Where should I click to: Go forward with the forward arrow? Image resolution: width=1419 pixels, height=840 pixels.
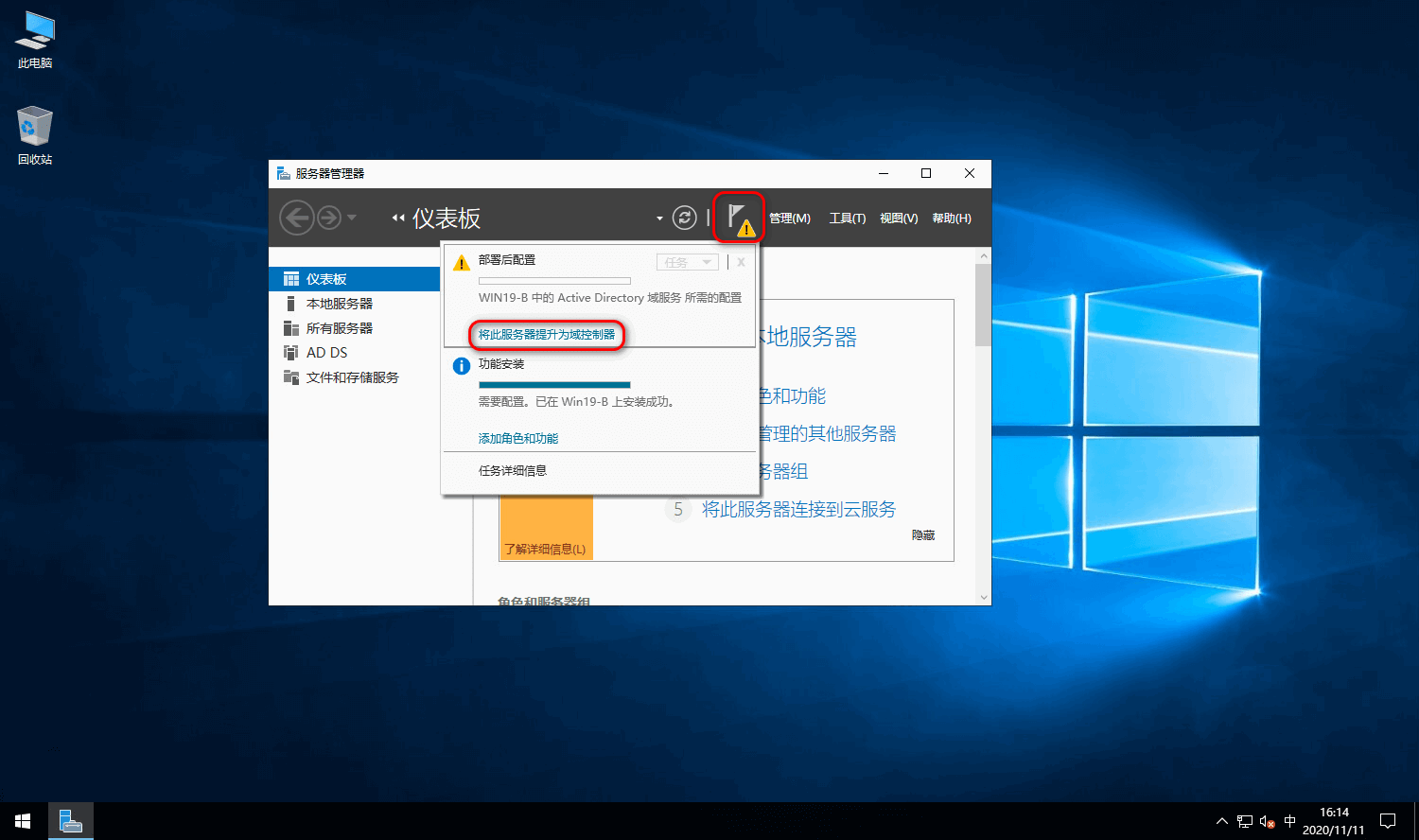328,219
